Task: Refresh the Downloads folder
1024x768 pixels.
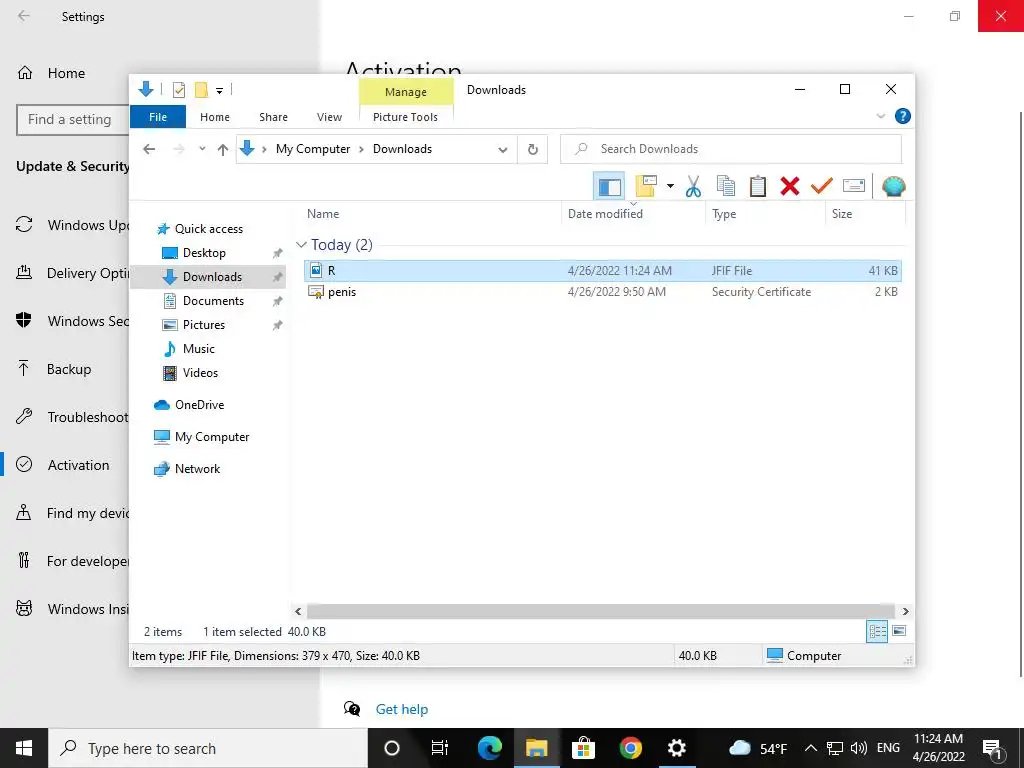Action: click(x=533, y=150)
